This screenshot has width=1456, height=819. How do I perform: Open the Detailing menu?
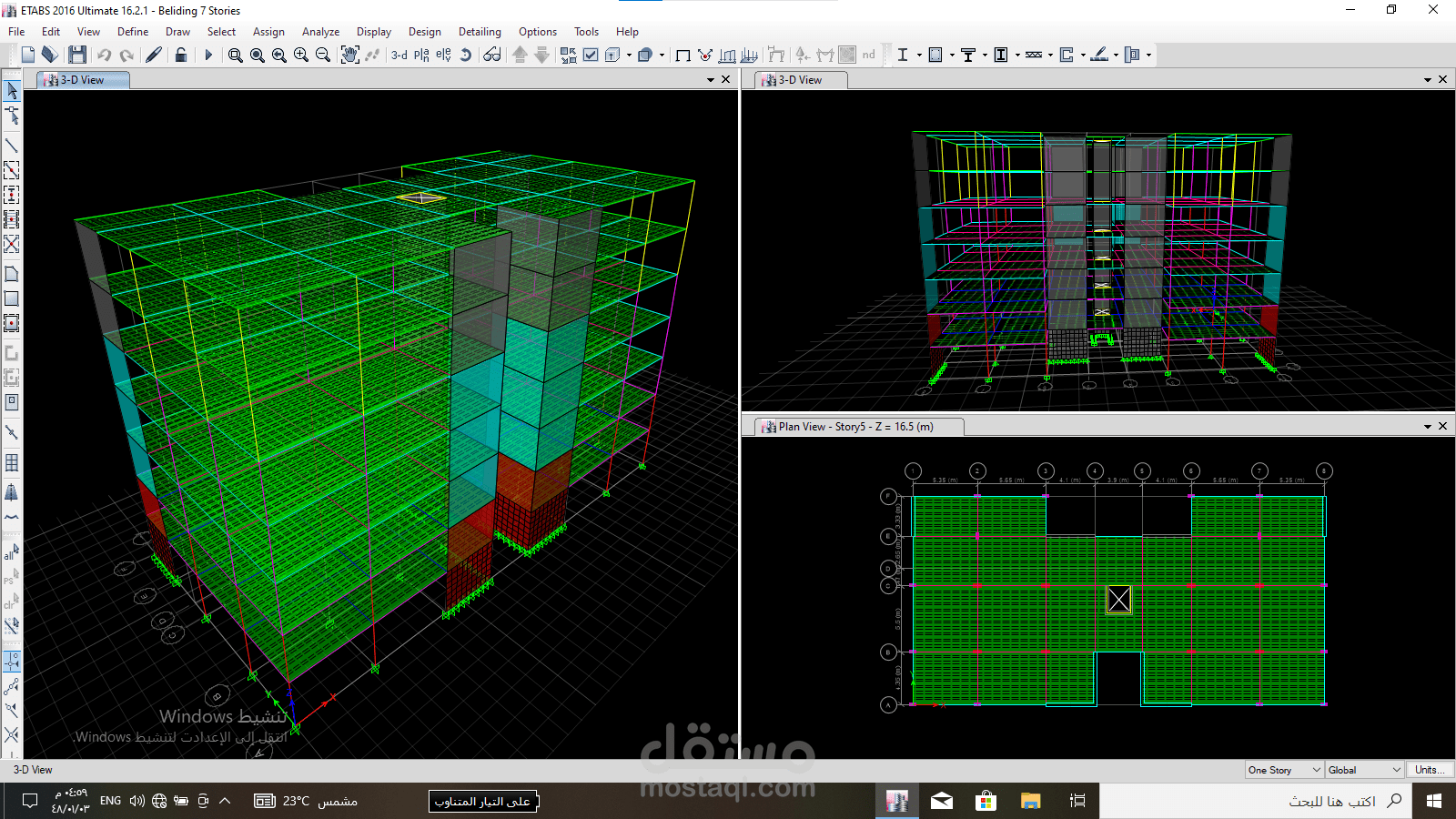tap(480, 32)
